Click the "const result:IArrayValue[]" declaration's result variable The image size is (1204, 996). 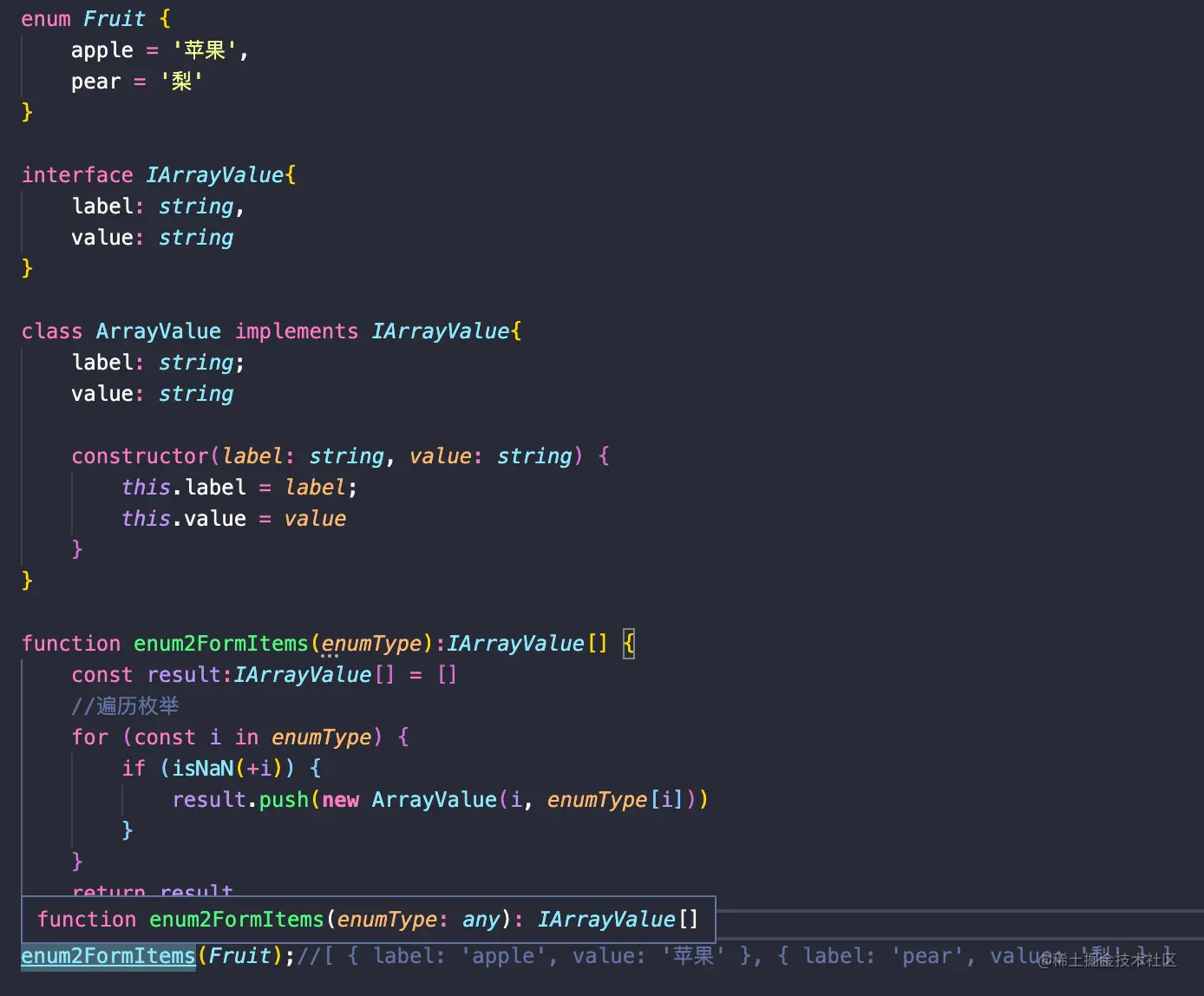coord(184,674)
